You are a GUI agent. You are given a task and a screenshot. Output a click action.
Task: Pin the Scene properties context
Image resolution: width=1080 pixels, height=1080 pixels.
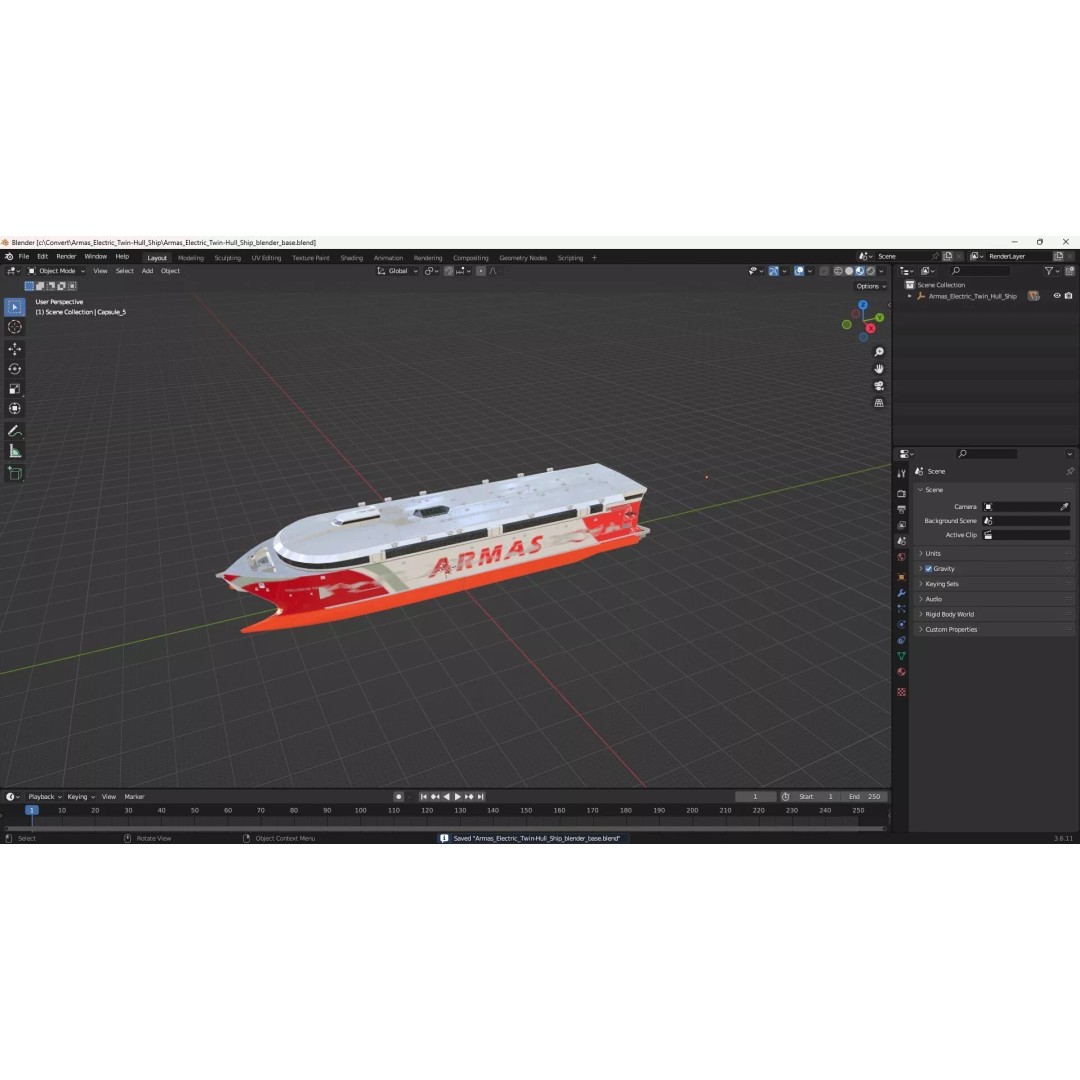1070,472
